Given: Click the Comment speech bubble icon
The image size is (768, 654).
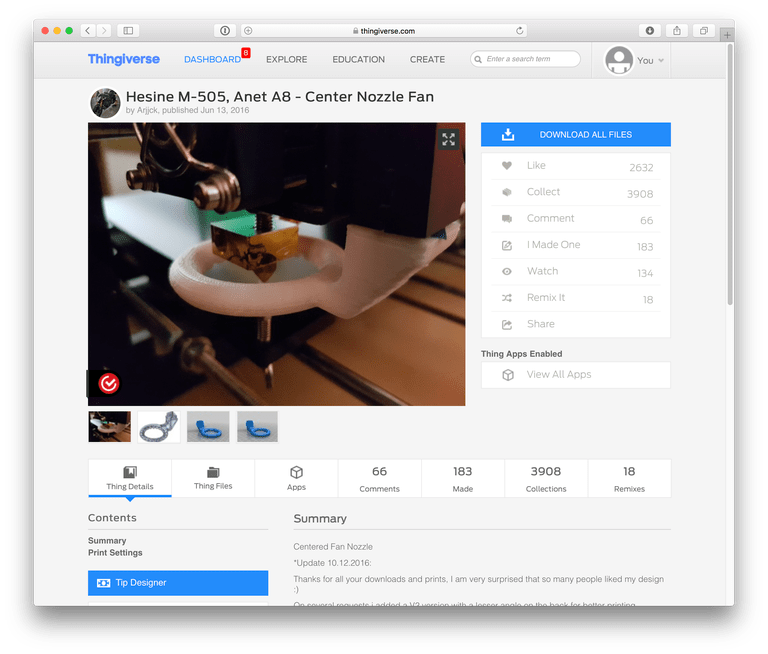Looking at the screenshot, I should click(x=507, y=218).
